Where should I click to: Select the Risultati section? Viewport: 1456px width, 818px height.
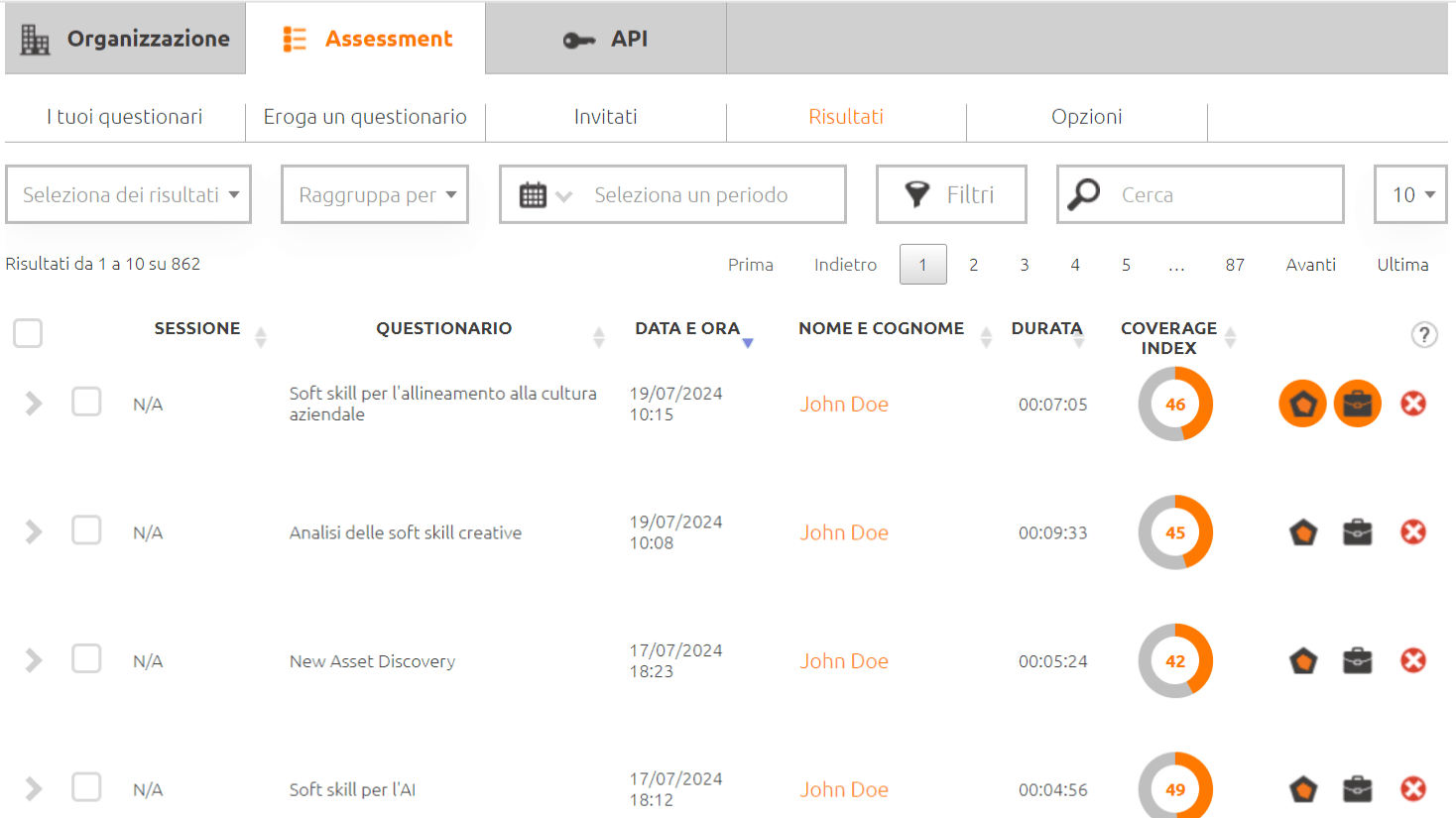846,117
